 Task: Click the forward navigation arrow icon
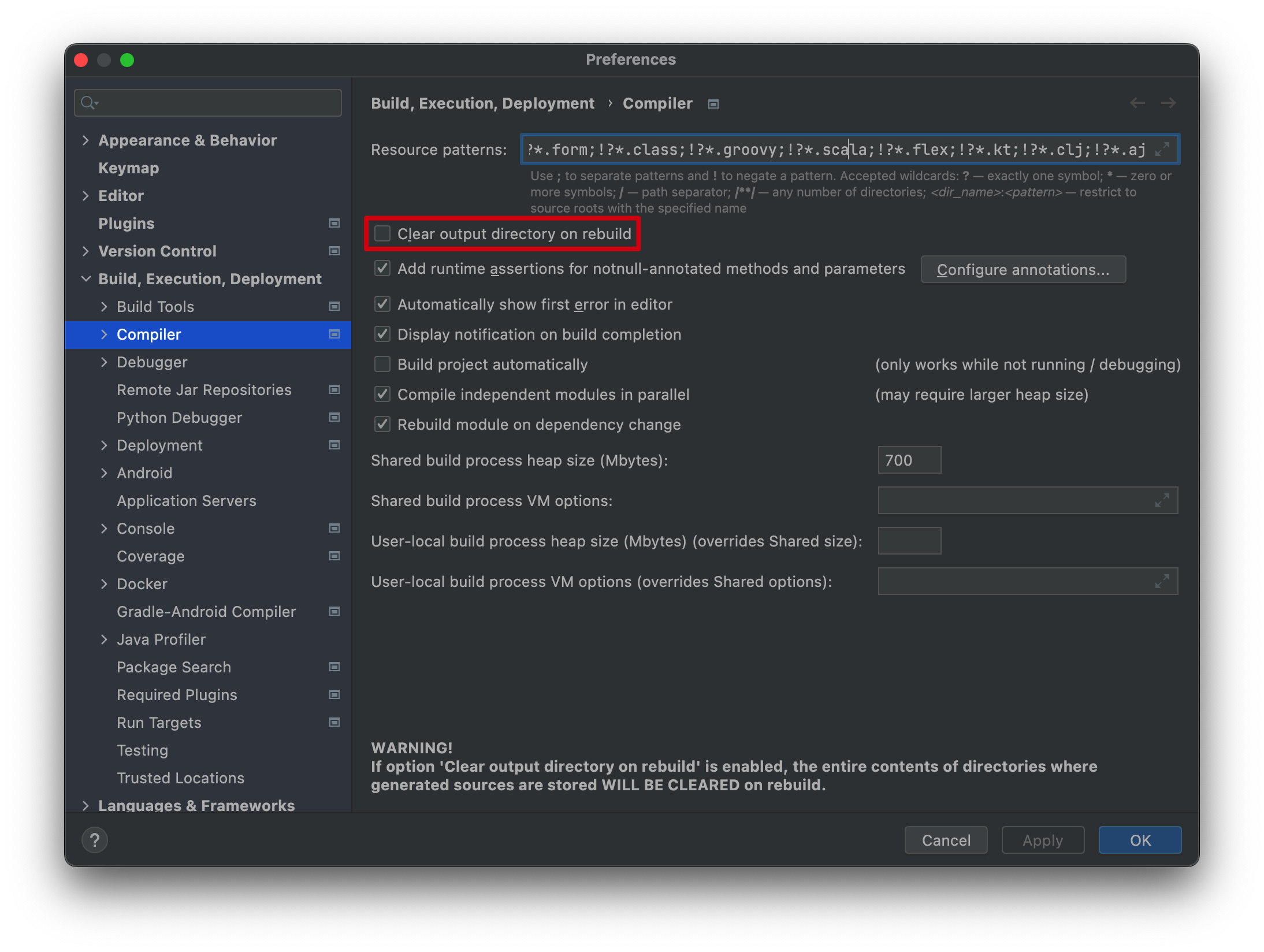click(1168, 103)
